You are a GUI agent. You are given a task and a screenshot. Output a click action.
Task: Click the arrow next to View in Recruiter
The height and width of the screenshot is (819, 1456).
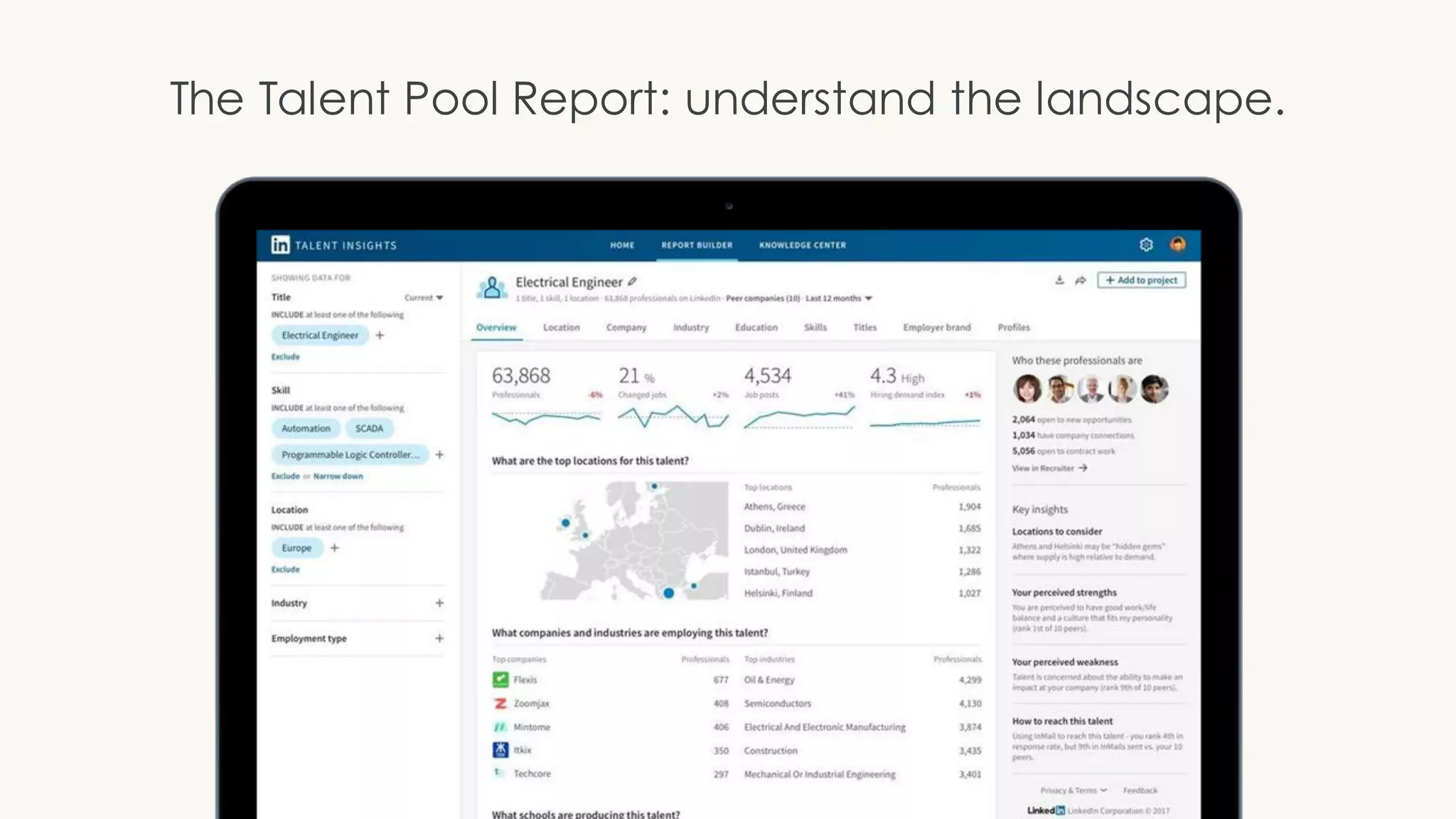[1083, 468]
